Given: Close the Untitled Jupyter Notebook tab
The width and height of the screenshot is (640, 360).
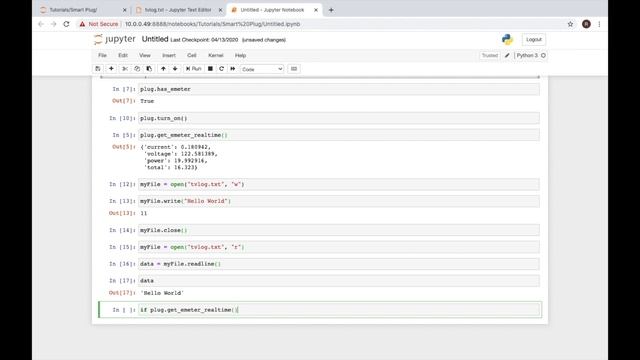Looking at the screenshot, I should [316, 10].
